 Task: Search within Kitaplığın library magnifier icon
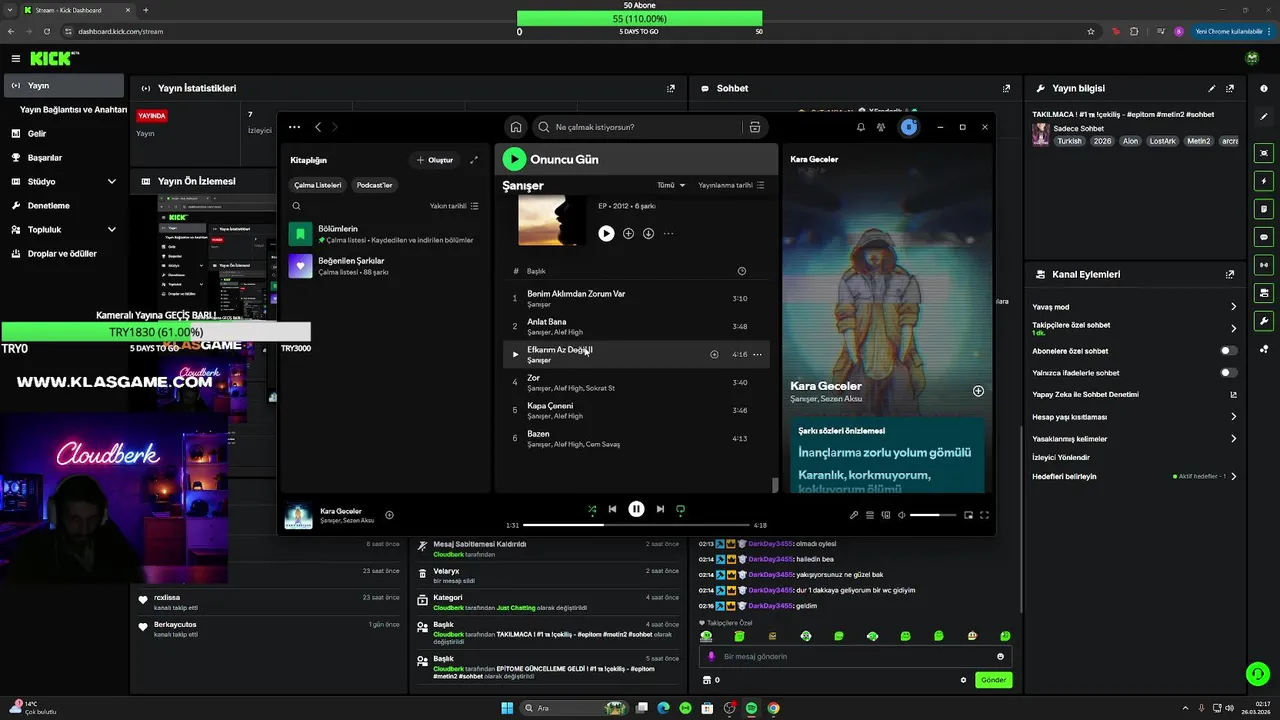(296, 206)
